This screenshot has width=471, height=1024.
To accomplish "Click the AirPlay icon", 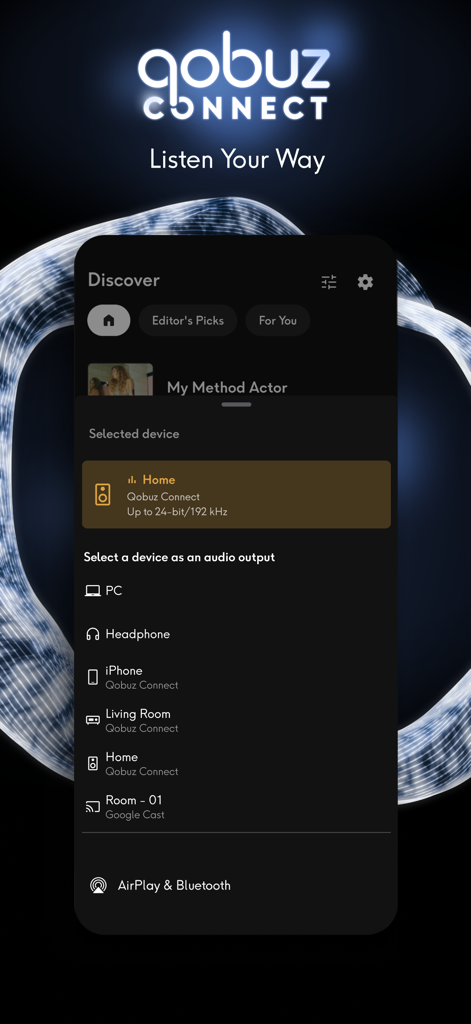I will (98, 886).
